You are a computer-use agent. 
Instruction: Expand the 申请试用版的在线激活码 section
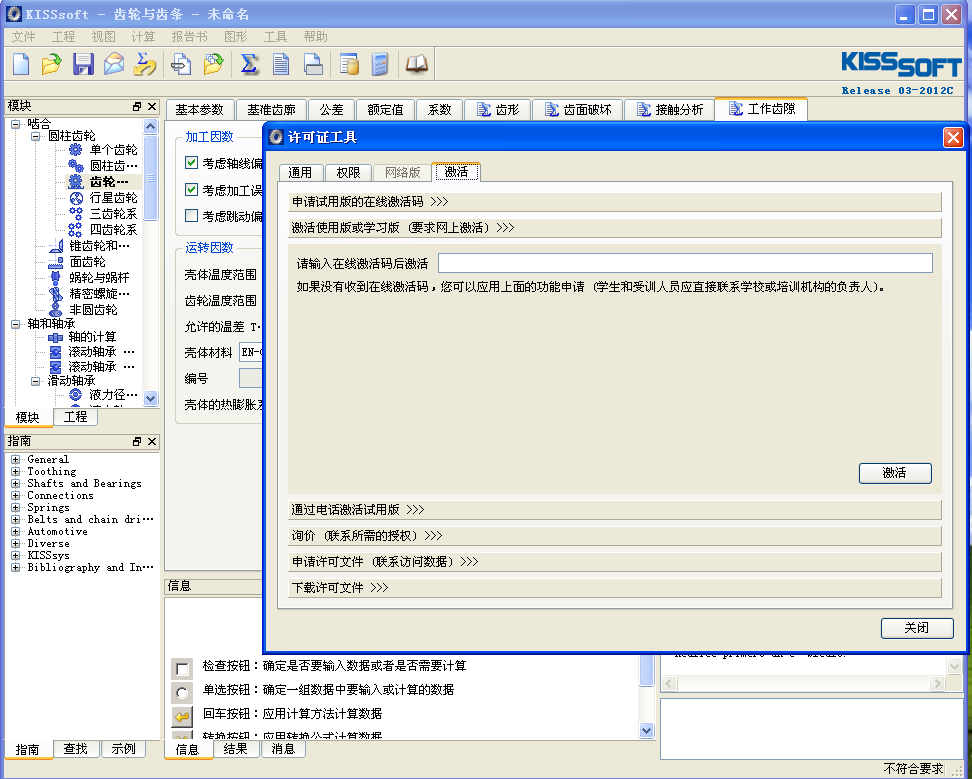pyautogui.click(x=615, y=201)
